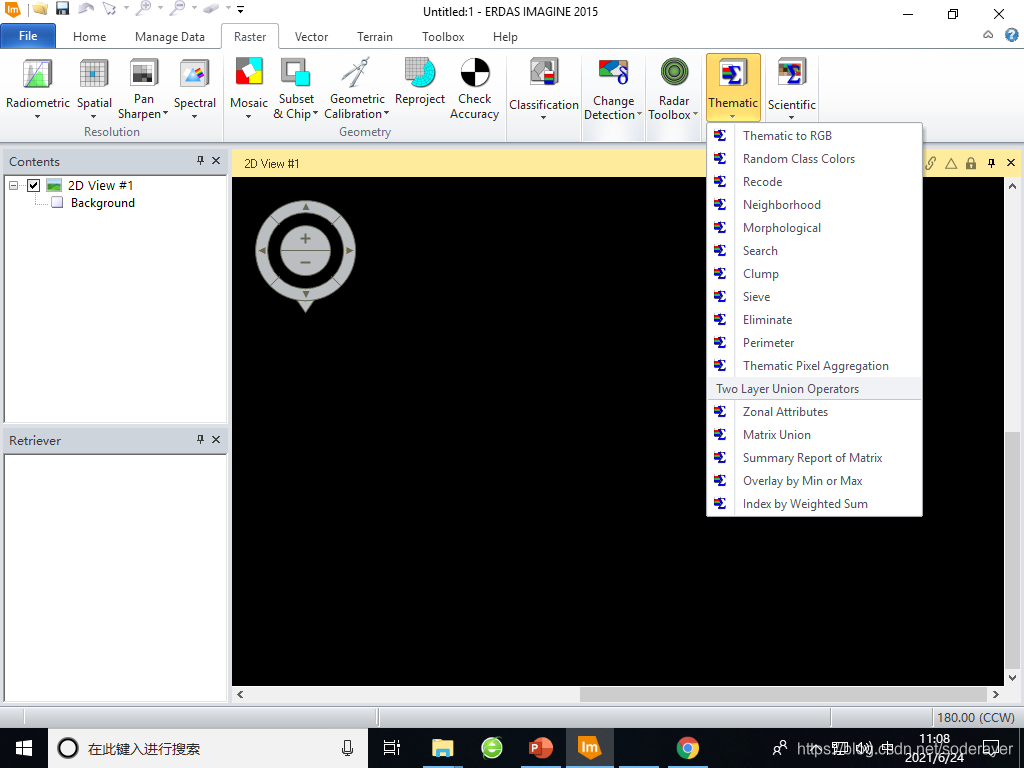Open the Windows Start button
Image resolution: width=1024 pixels, height=768 pixels.
coord(24,748)
